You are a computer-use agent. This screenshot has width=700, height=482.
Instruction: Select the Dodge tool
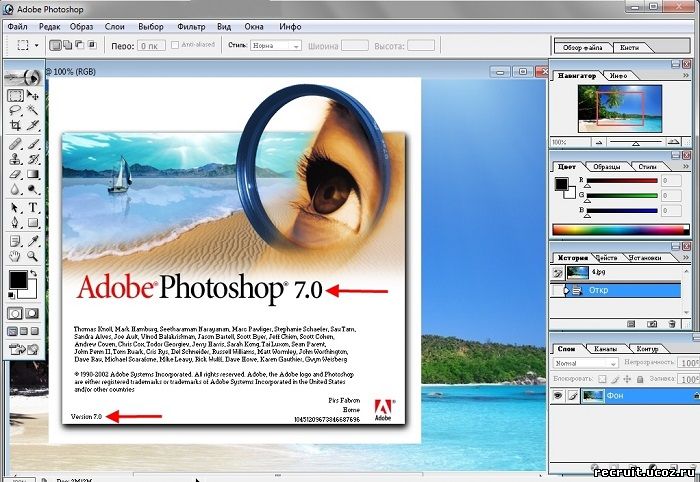[x=33, y=189]
